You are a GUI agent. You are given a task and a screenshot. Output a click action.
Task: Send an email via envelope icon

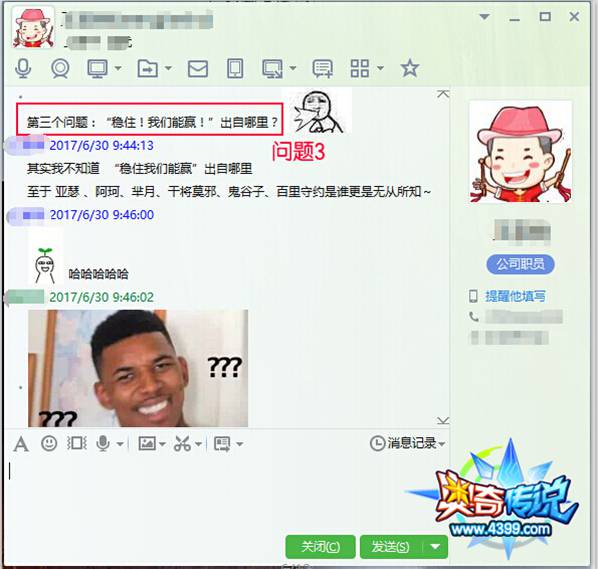tap(198, 69)
